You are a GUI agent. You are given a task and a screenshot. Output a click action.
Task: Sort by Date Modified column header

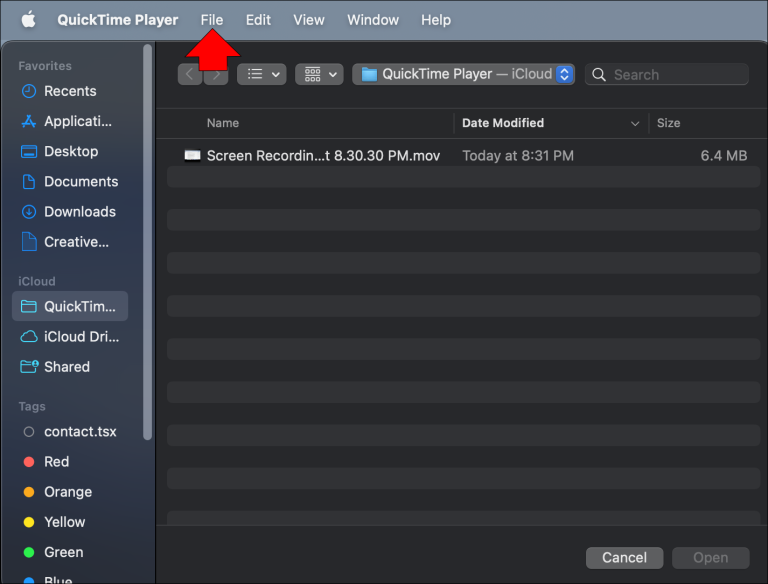pyautogui.click(x=503, y=123)
